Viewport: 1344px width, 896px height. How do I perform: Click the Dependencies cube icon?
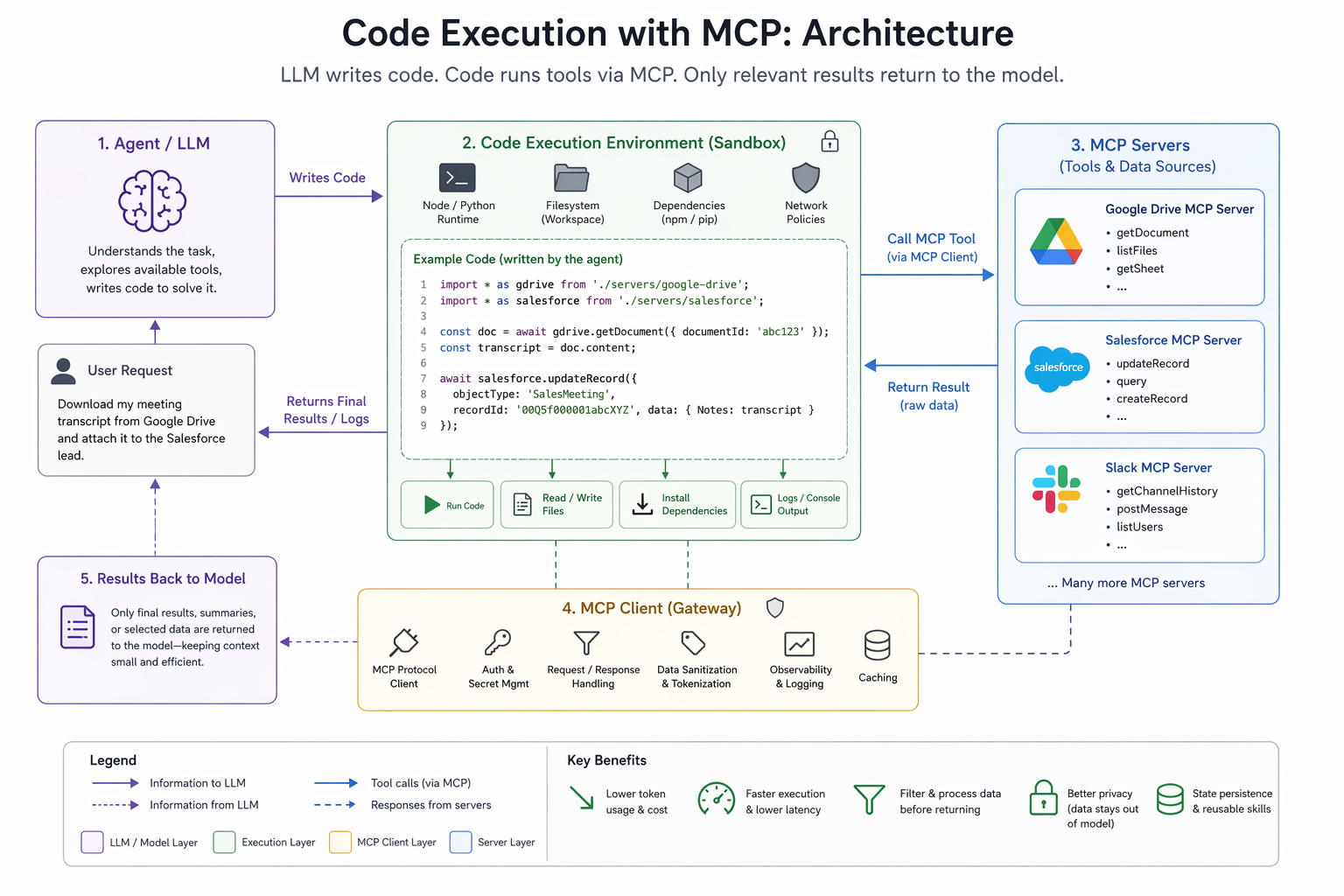click(x=688, y=178)
